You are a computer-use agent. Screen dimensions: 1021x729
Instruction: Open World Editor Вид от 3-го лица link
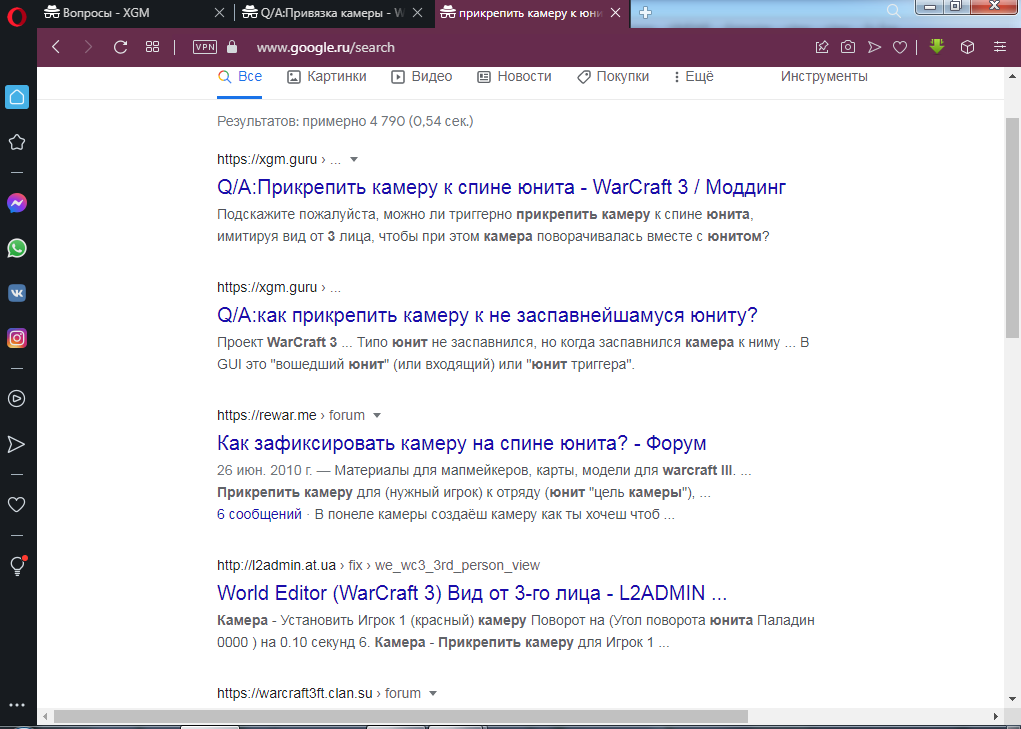click(x=472, y=593)
